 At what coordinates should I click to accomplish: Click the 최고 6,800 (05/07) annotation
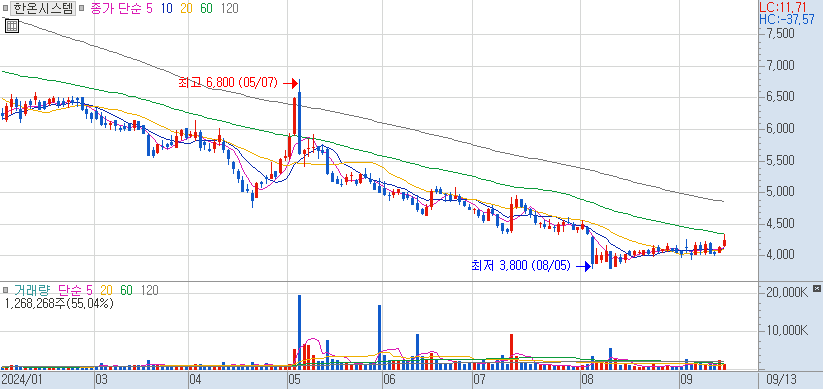click(228, 82)
